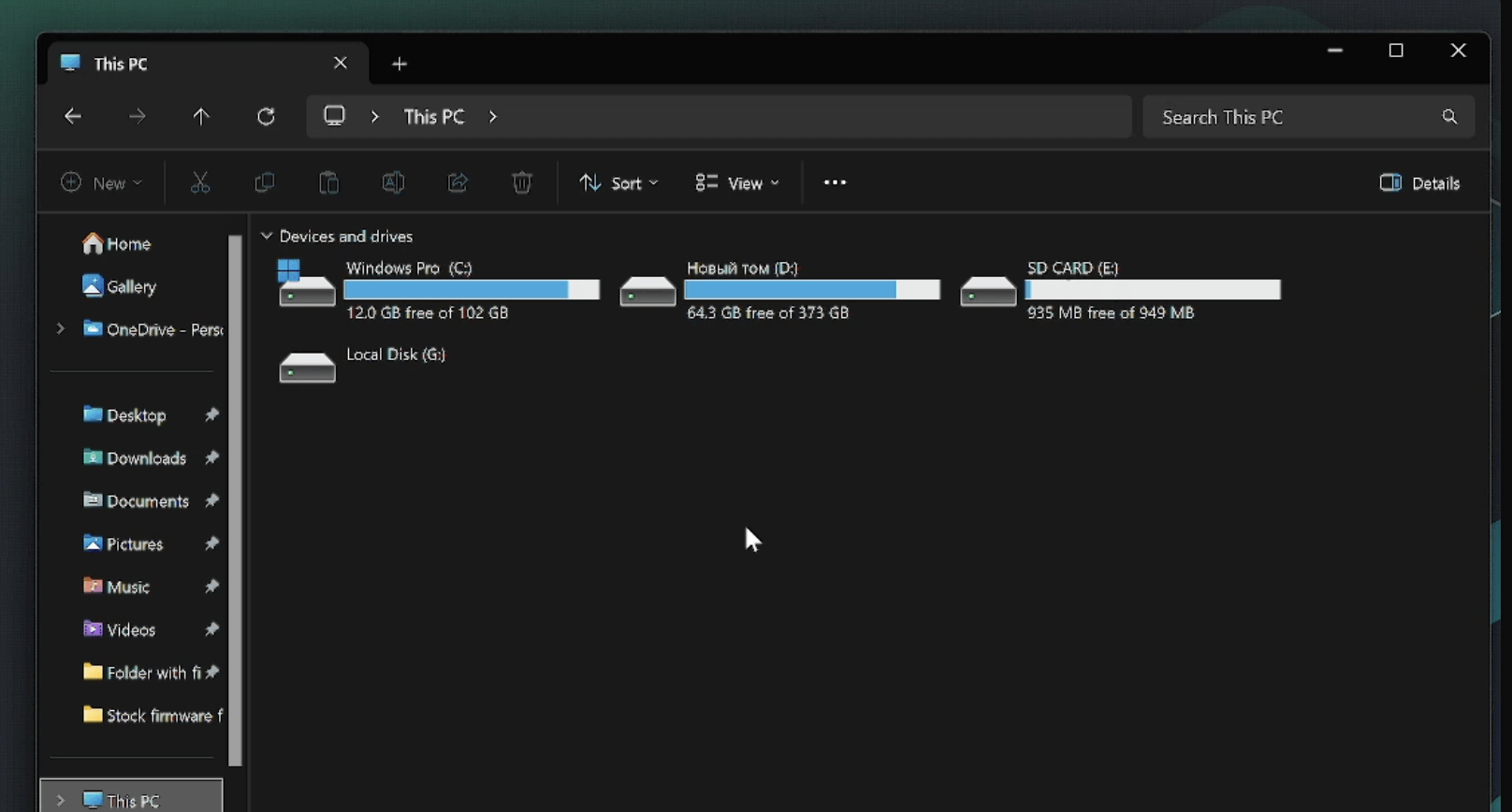Click the Cut scissors icon

[200, 182]
